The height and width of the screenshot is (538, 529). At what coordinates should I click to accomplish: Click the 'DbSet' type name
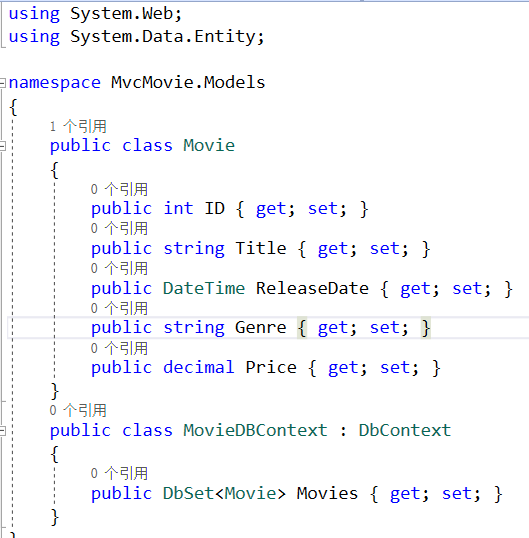click(x=189, y=493)
